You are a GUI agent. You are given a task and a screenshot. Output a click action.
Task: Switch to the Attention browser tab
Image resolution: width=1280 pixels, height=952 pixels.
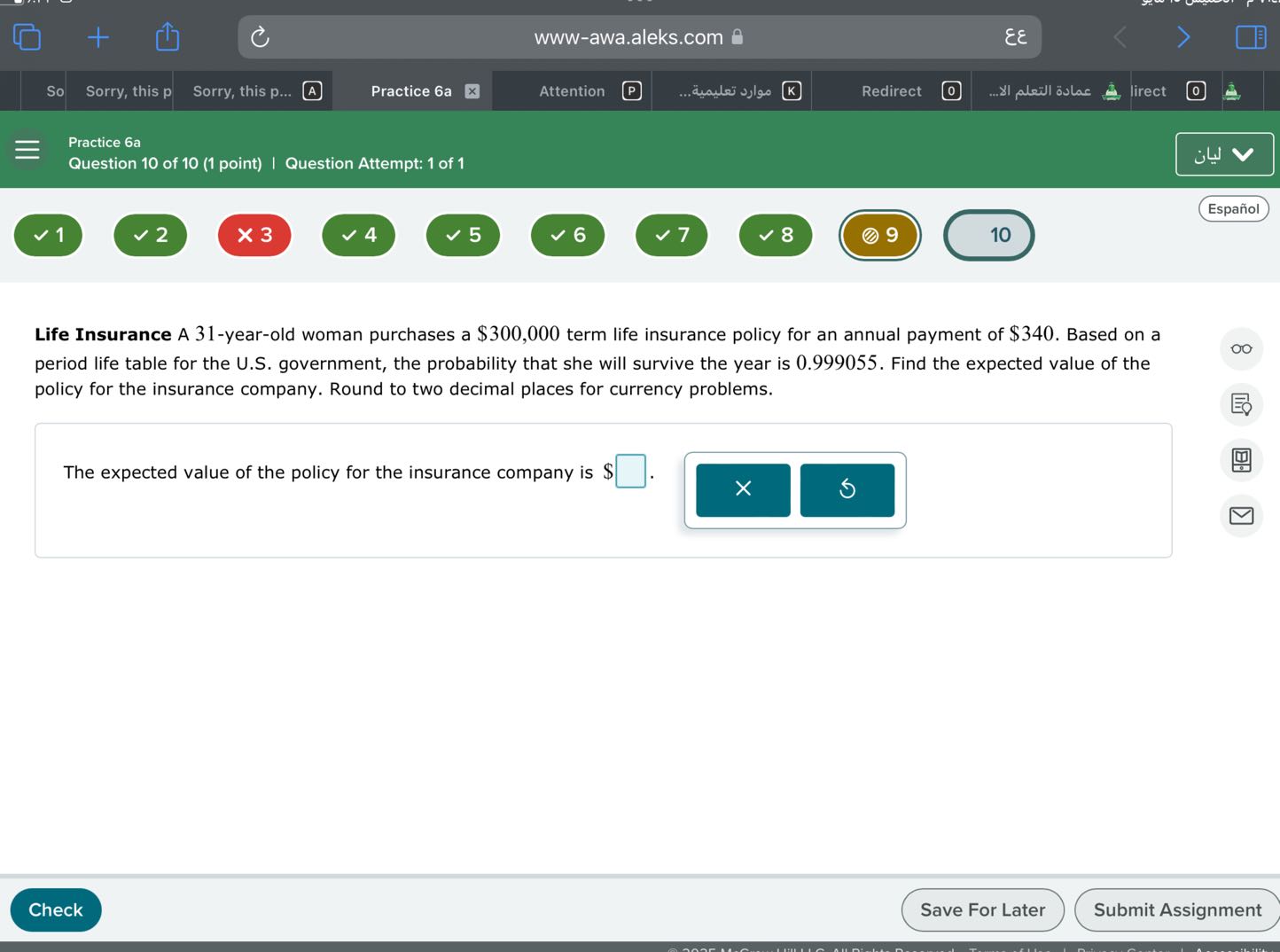(x=572, y=91)
